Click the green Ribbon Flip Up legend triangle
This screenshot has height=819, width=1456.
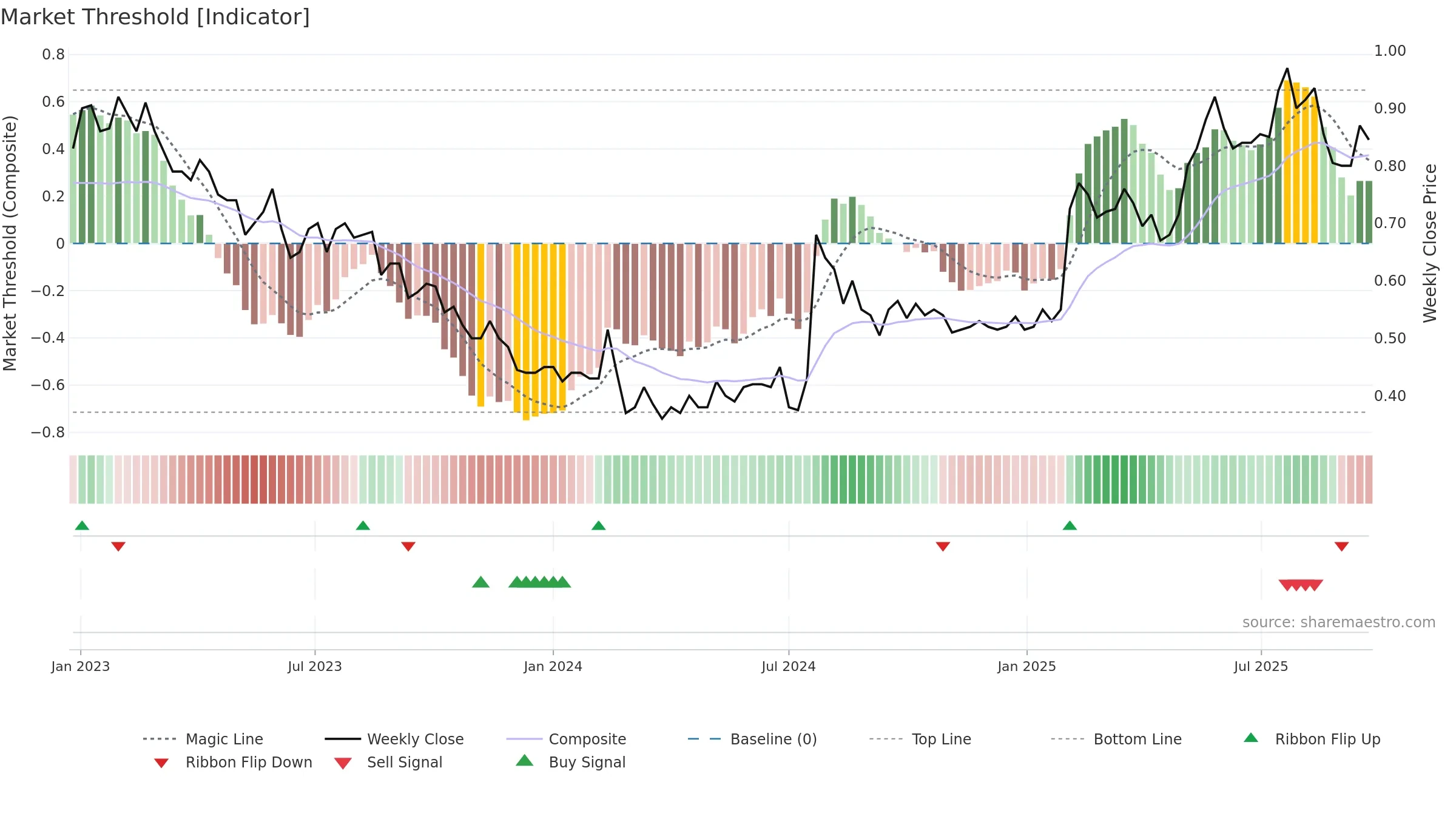(x=1251, y=738)
